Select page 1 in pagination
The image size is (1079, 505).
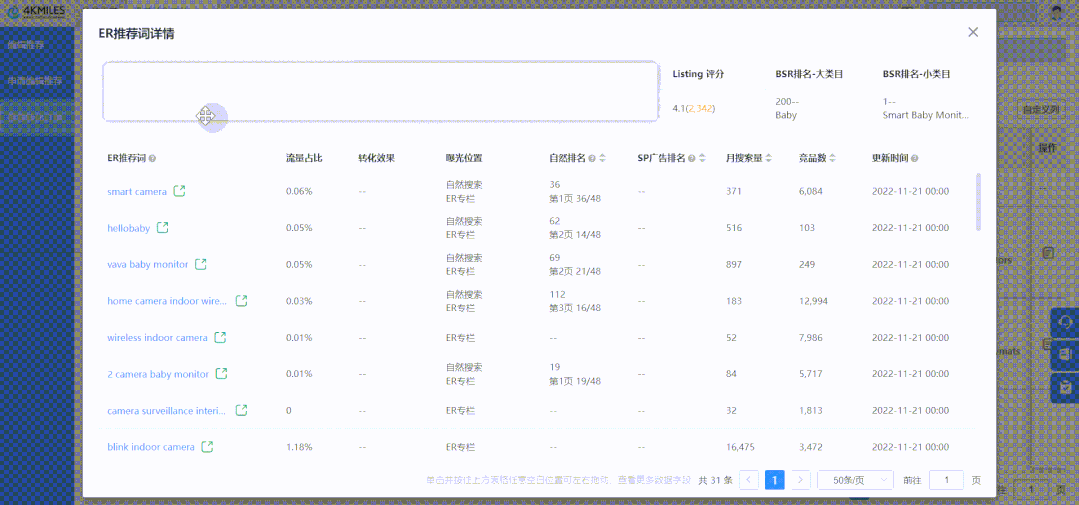tap(774, 480)
